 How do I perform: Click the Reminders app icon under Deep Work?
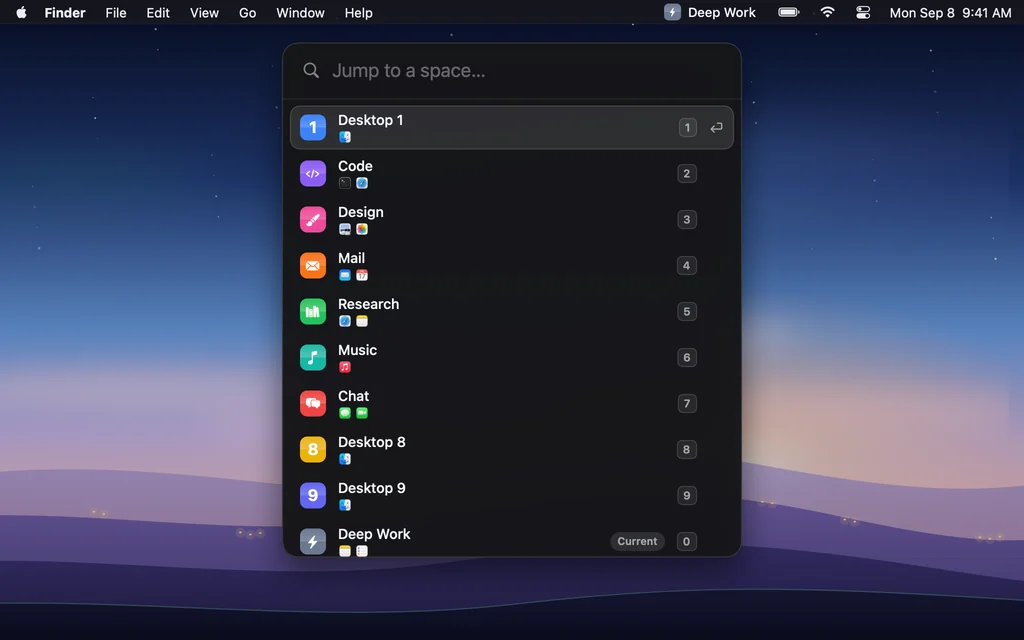(x=362, y=551)
